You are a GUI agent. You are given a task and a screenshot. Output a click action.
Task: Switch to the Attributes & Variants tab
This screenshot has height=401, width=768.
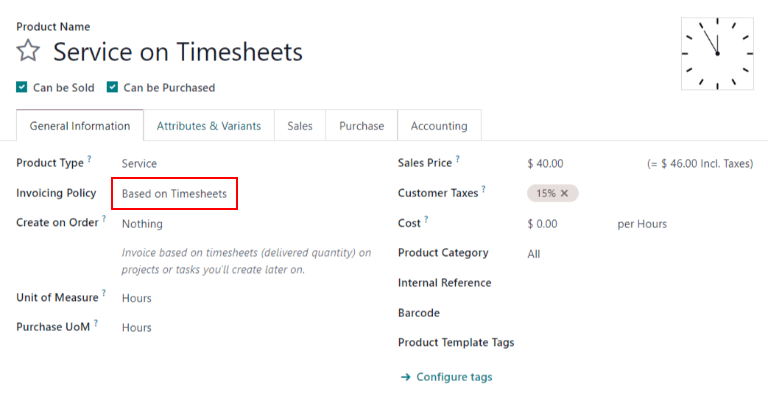(x=208, y=126)
